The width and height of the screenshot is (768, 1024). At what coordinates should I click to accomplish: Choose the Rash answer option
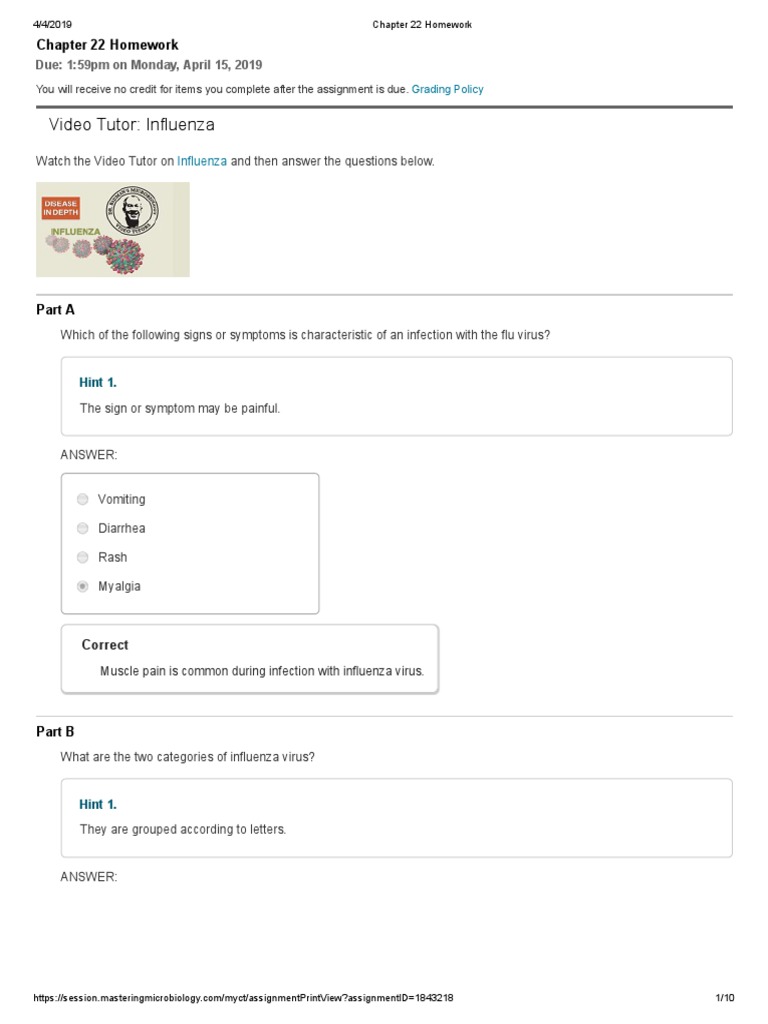[112, 557]
